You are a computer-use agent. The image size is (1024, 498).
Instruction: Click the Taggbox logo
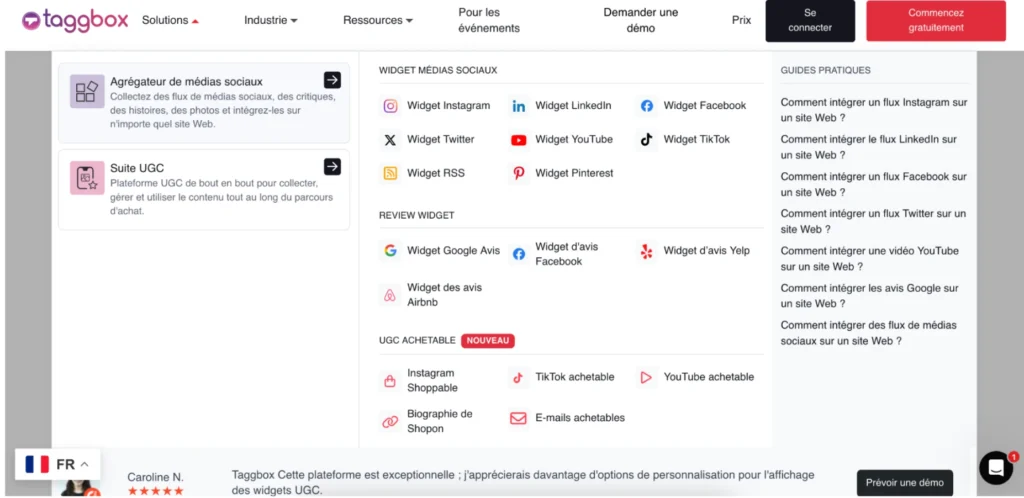tap(75, 20)
